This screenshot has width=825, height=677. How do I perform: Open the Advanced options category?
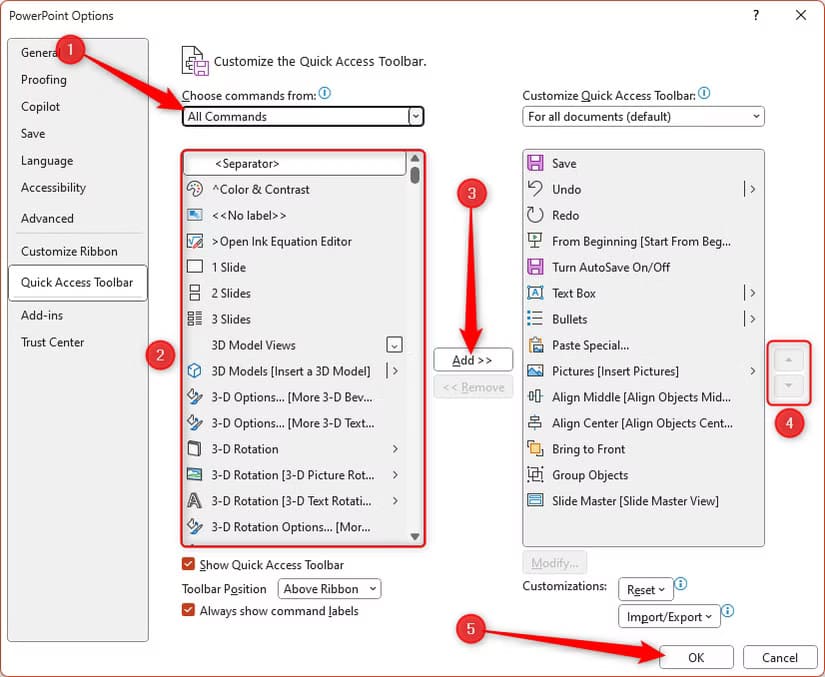point(78,218)
